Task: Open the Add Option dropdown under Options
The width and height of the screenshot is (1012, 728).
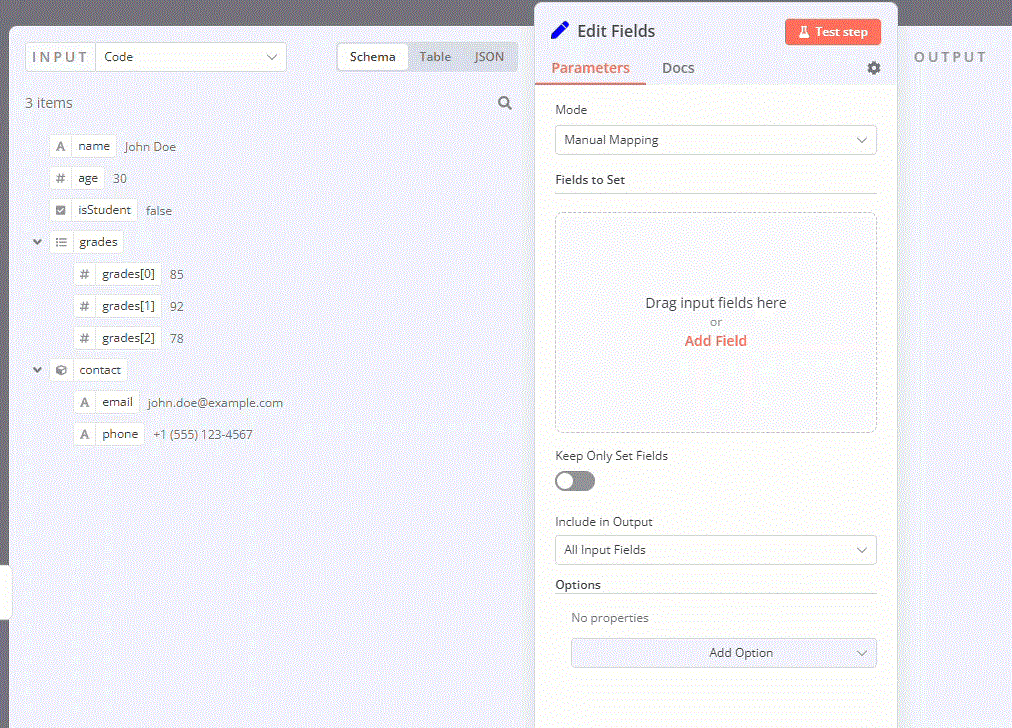Action: click(722, 652)
